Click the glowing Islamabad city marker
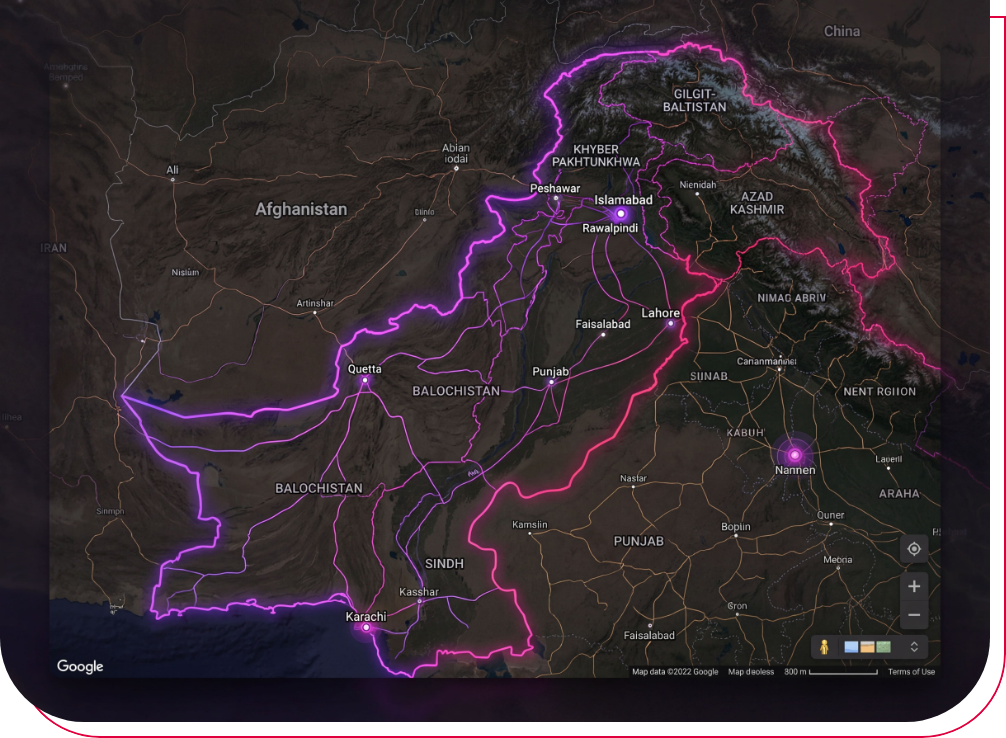 [620, 214]
